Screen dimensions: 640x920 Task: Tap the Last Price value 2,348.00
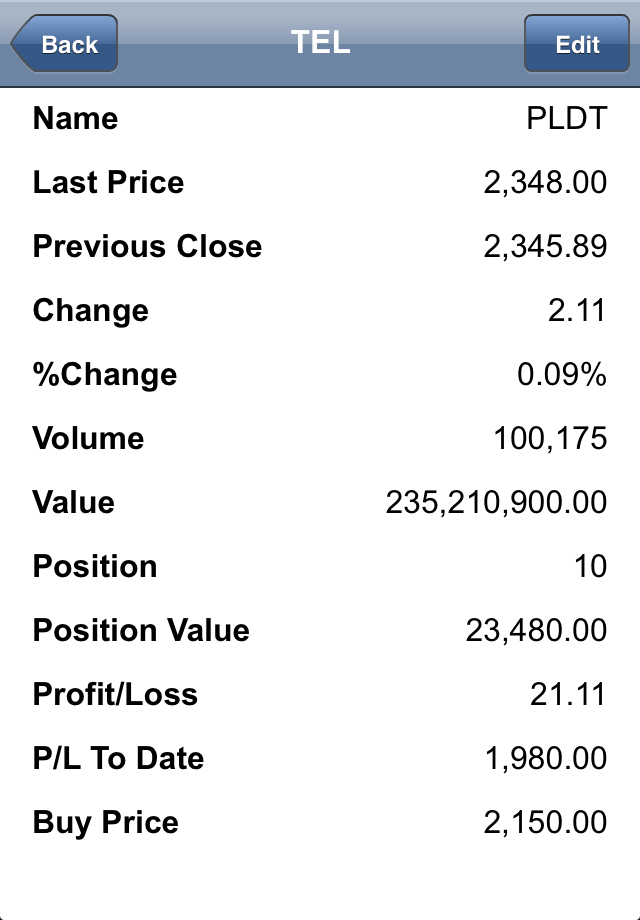[x=545, y=182]
